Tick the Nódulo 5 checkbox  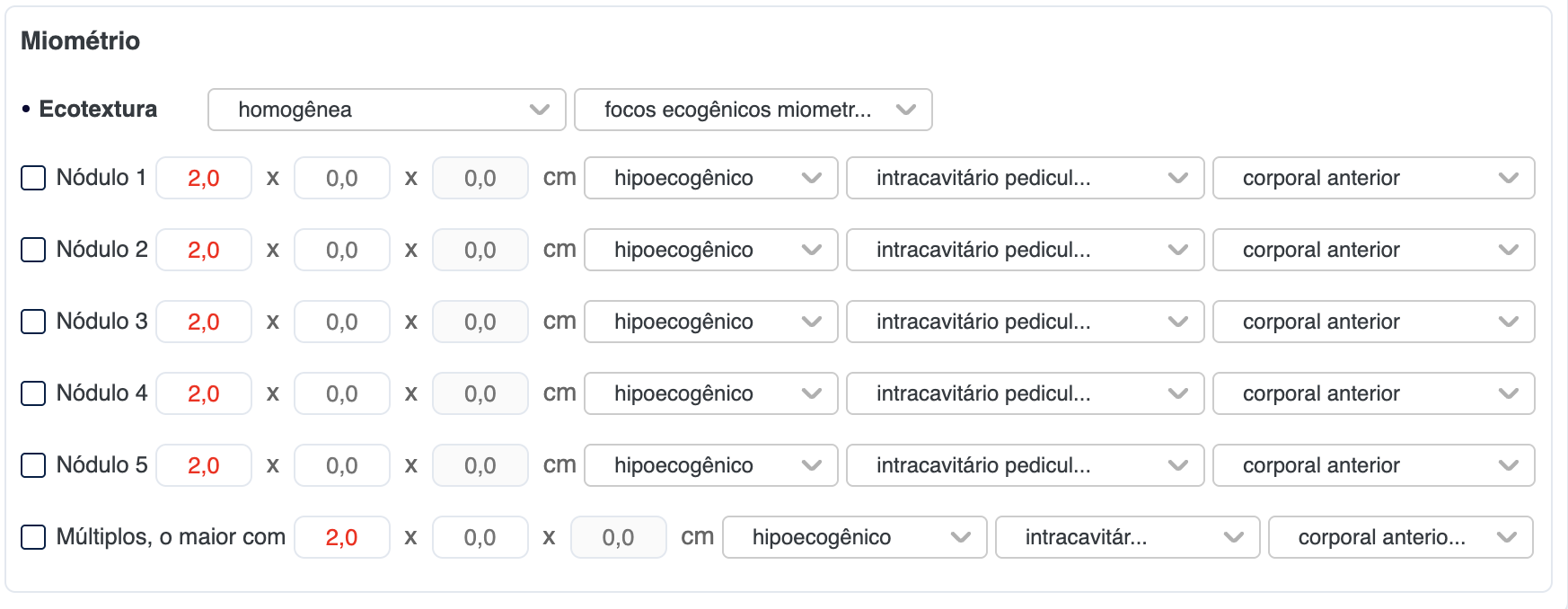coord(33,465)
